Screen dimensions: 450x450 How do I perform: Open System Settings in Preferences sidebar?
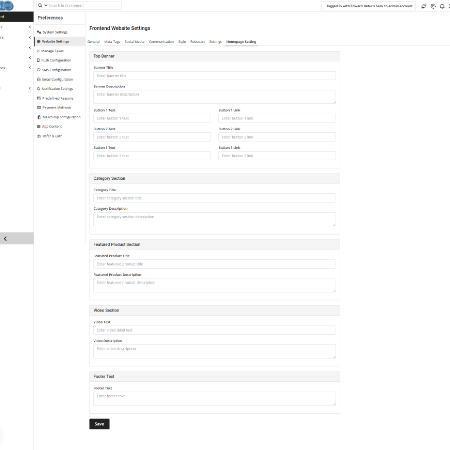click(x=55, y=32)
